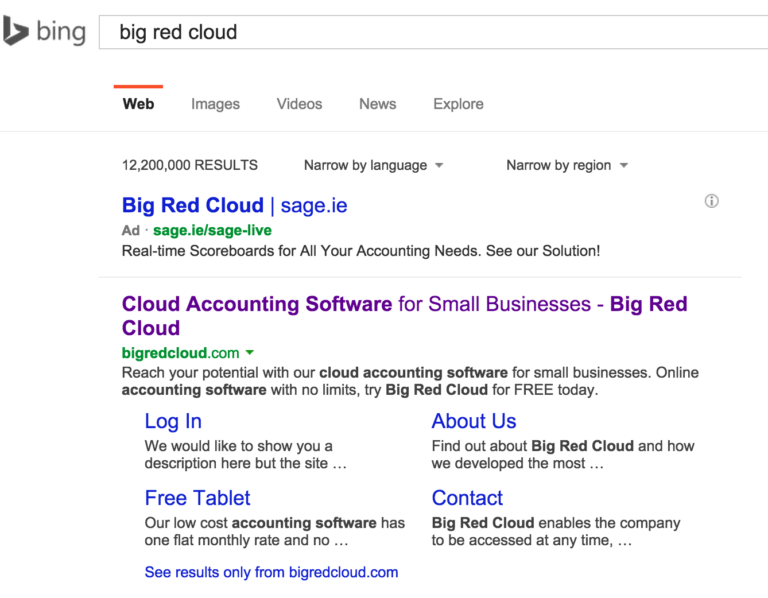Switch to the Web tab
768x598 pixels.
tap(138, 104)
